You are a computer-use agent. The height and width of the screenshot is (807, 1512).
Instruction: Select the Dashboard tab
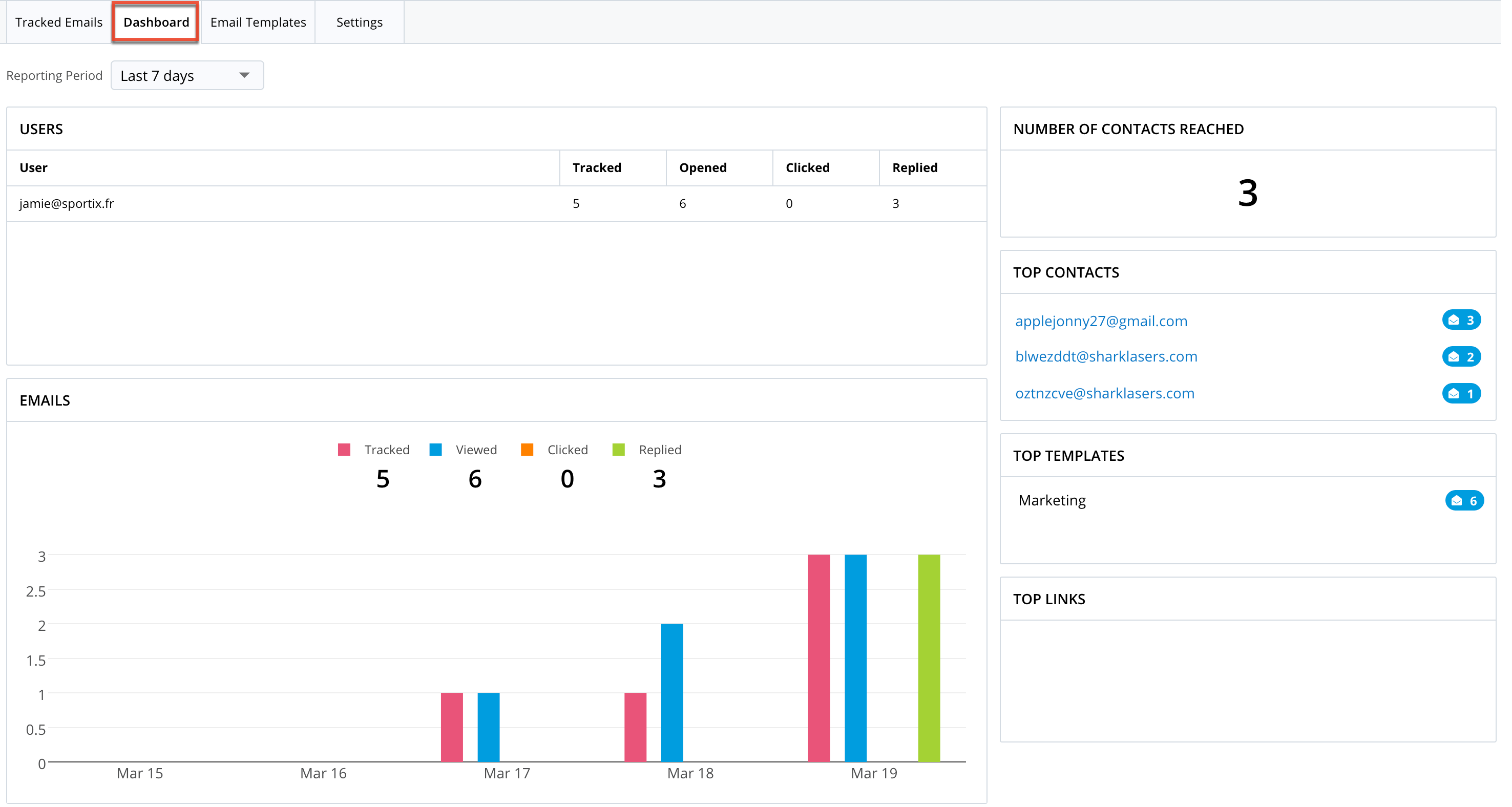coord(156,23)
